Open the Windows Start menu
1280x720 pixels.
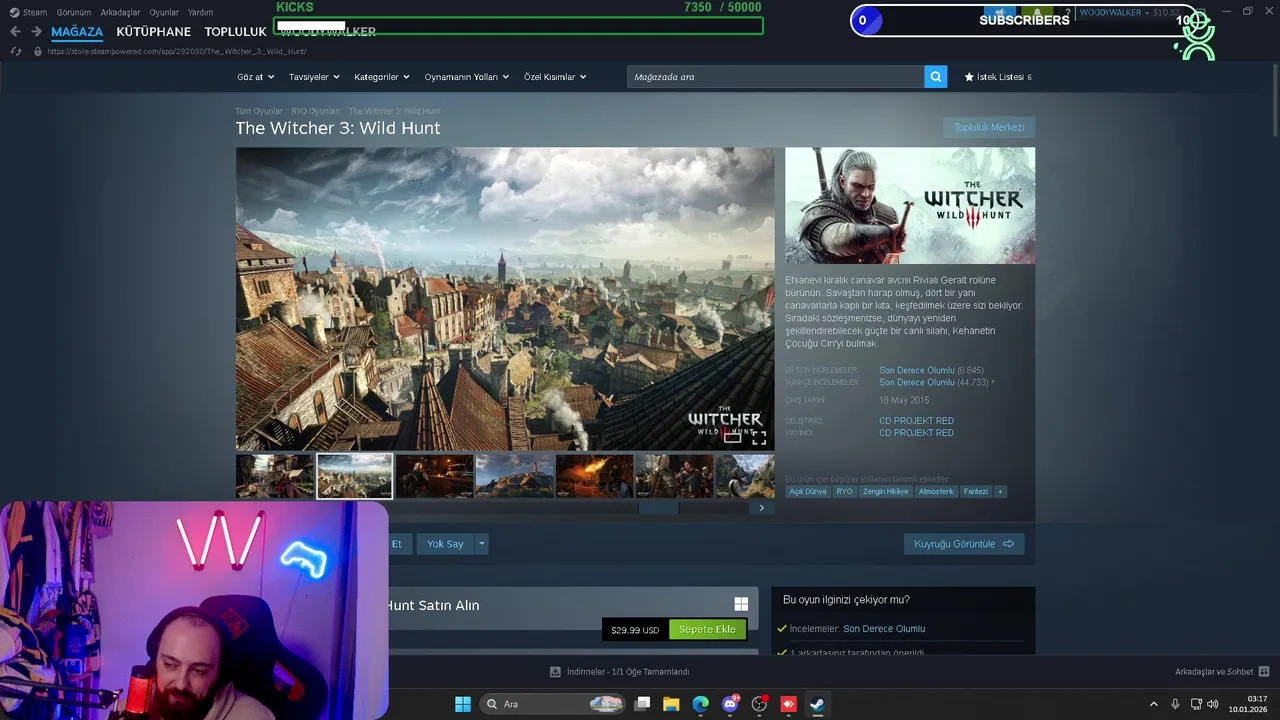tap(463, 704)
